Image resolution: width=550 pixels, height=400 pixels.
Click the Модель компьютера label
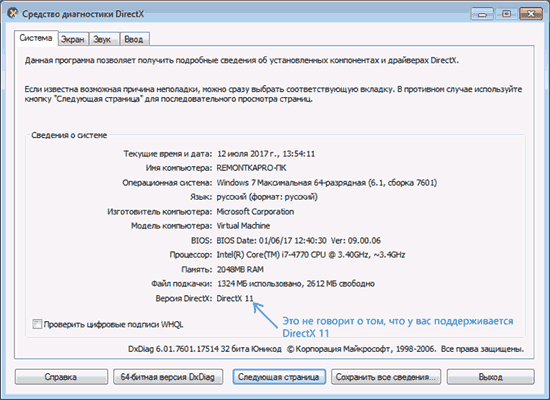pyautogui.click(x=172, y=226)
